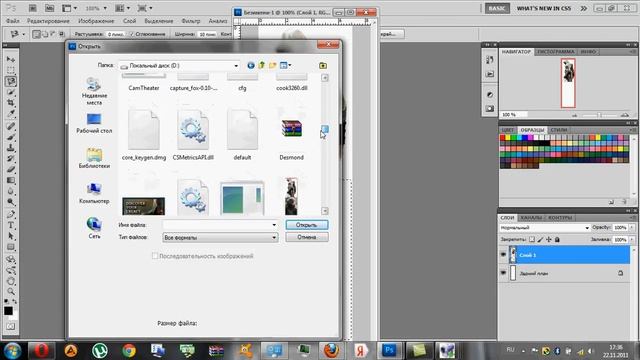
Task: Open the Редактирование menu
Action: tap(48, 21)
